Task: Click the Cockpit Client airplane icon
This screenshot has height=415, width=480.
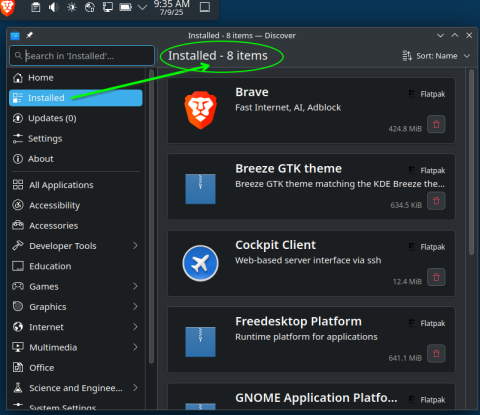Action: pyautogui.click(x=200, y=263)
